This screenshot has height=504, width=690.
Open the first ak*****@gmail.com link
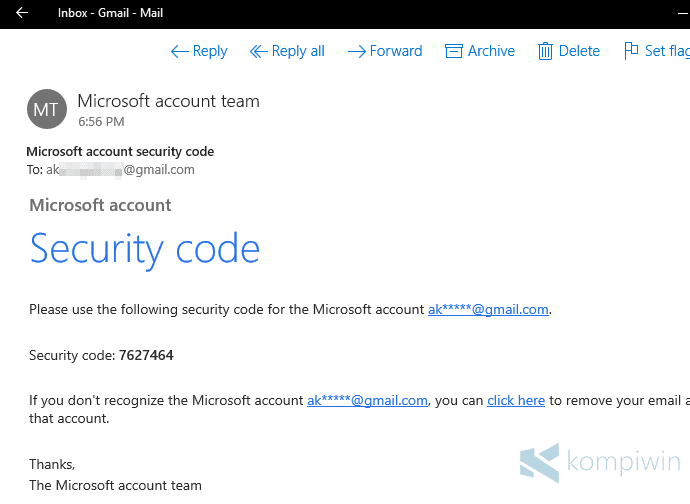pos(488,310)
